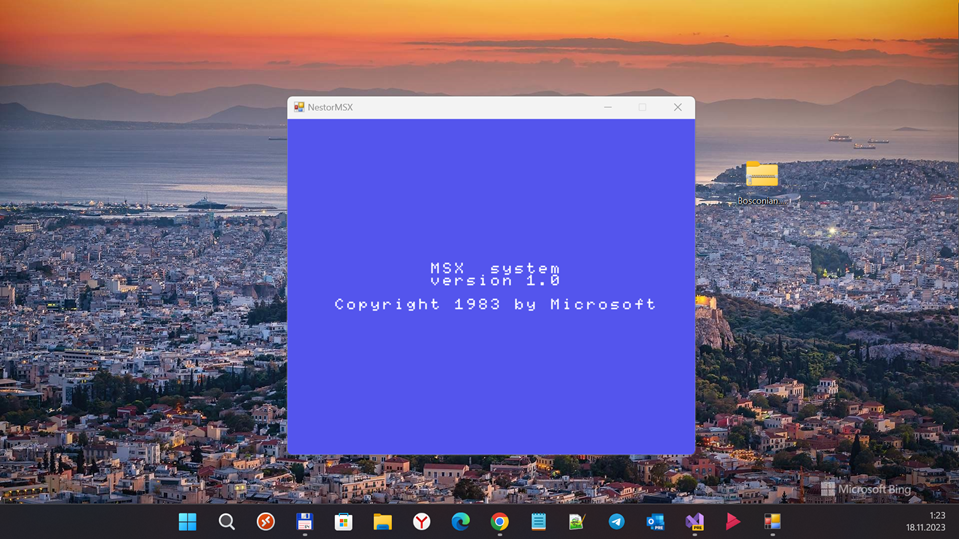Image resolution: width=959 pixels, height=539 pixels.
Task: Open the blue Notepad taskbar icon
Action: pyautogui.click(x=538, y=521)
